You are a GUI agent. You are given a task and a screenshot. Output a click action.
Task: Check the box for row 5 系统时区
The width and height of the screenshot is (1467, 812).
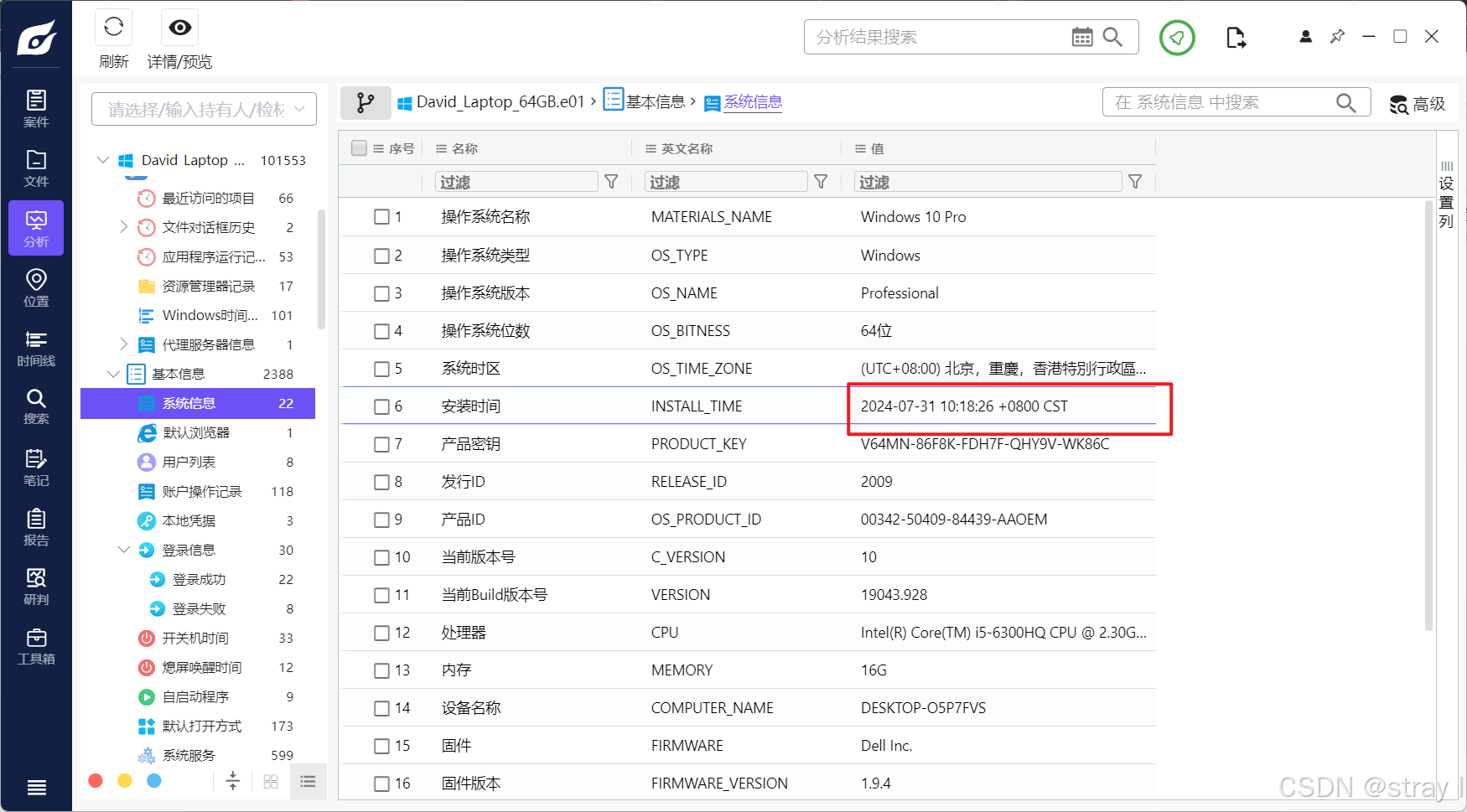click(x=381, y=369)
